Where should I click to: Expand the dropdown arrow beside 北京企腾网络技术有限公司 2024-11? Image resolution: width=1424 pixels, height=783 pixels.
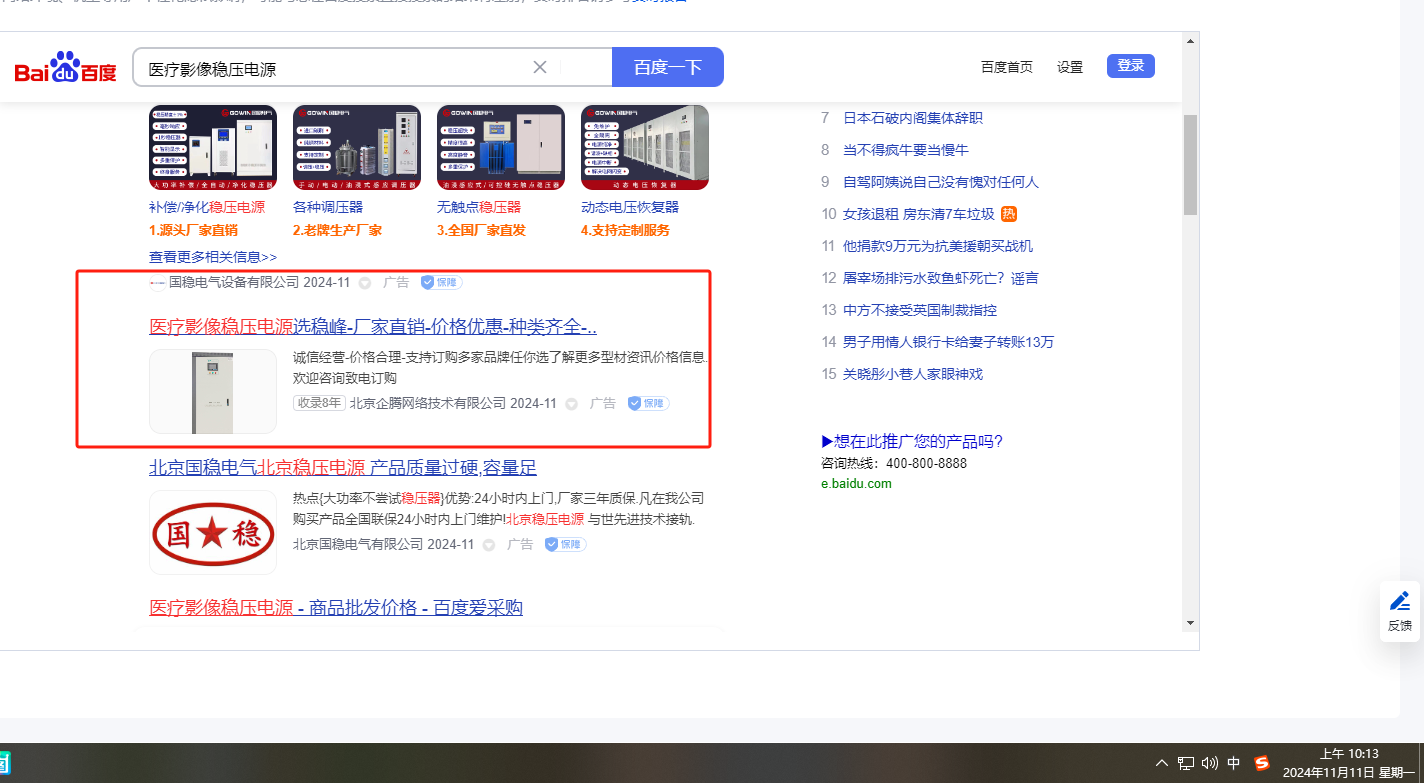[x=571, y=404]
